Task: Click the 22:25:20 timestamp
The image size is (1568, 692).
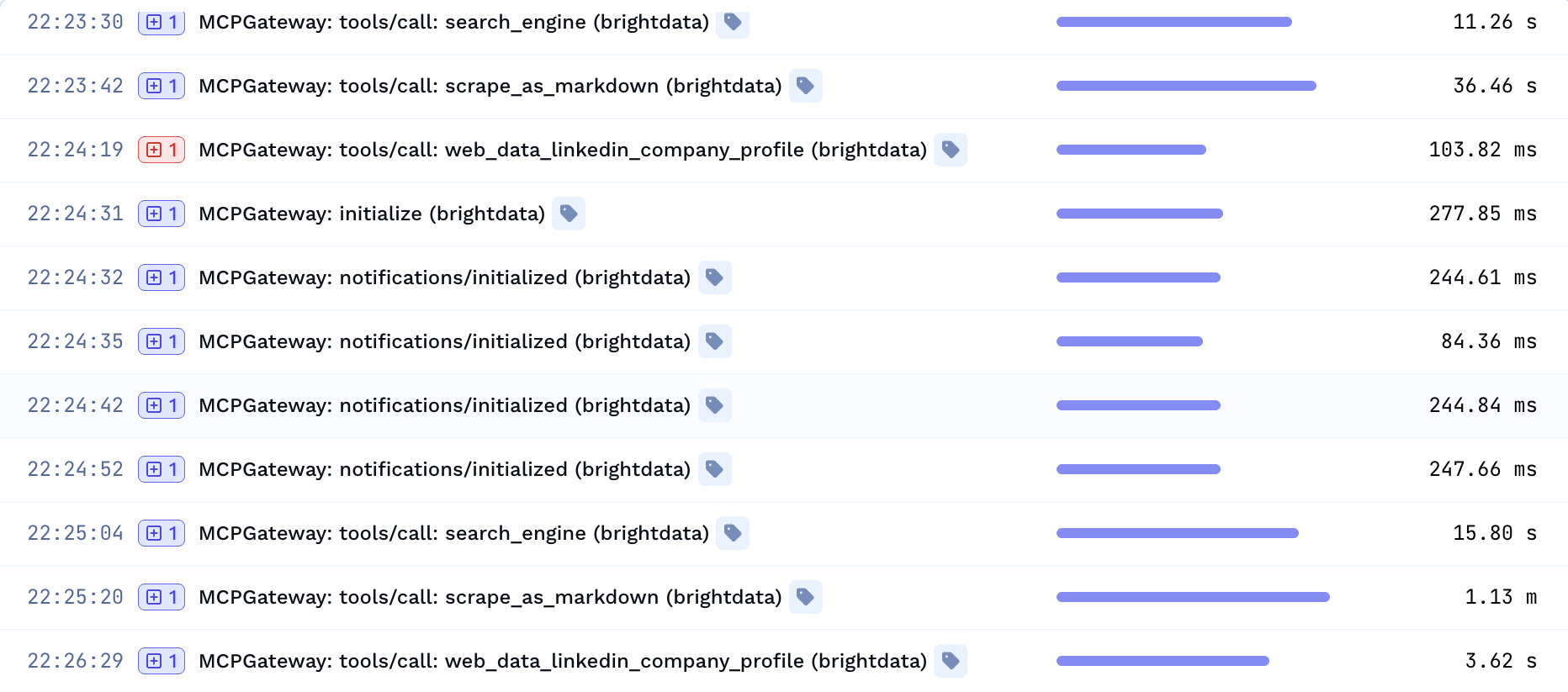Action: (76, 597)
